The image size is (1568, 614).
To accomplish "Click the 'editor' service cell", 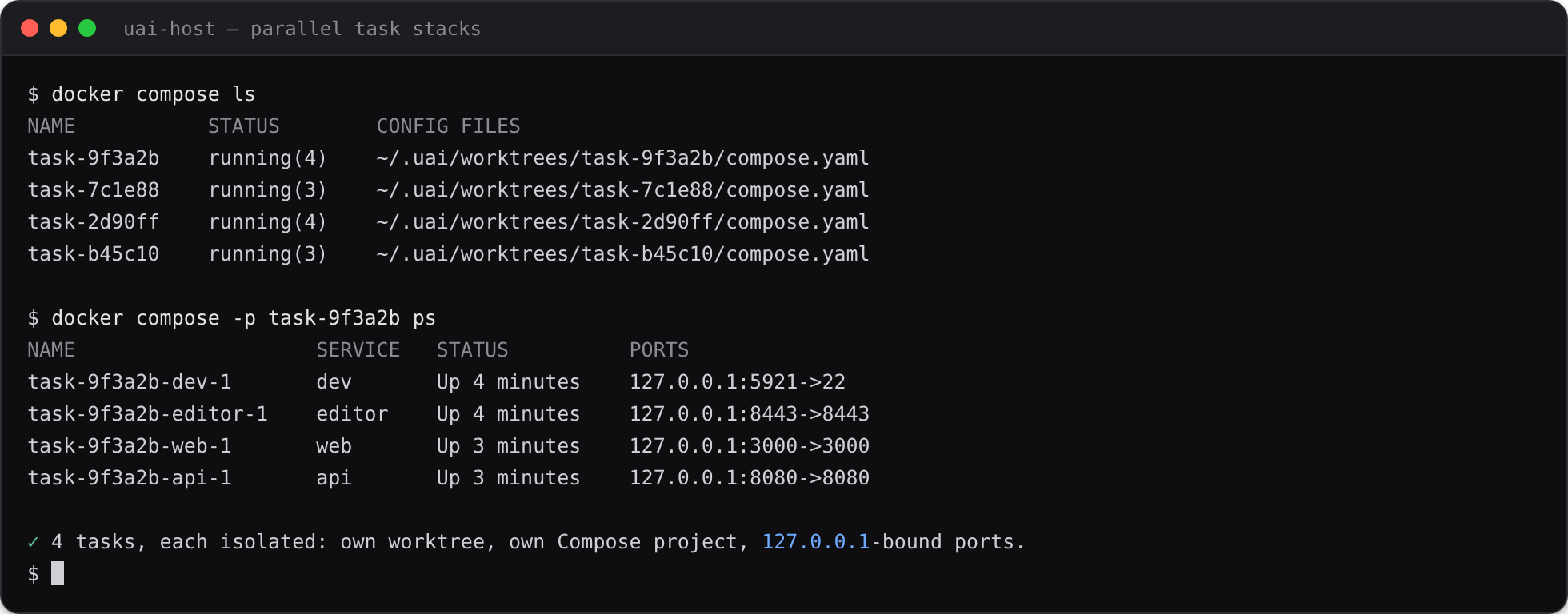I will tap(352, 414).
